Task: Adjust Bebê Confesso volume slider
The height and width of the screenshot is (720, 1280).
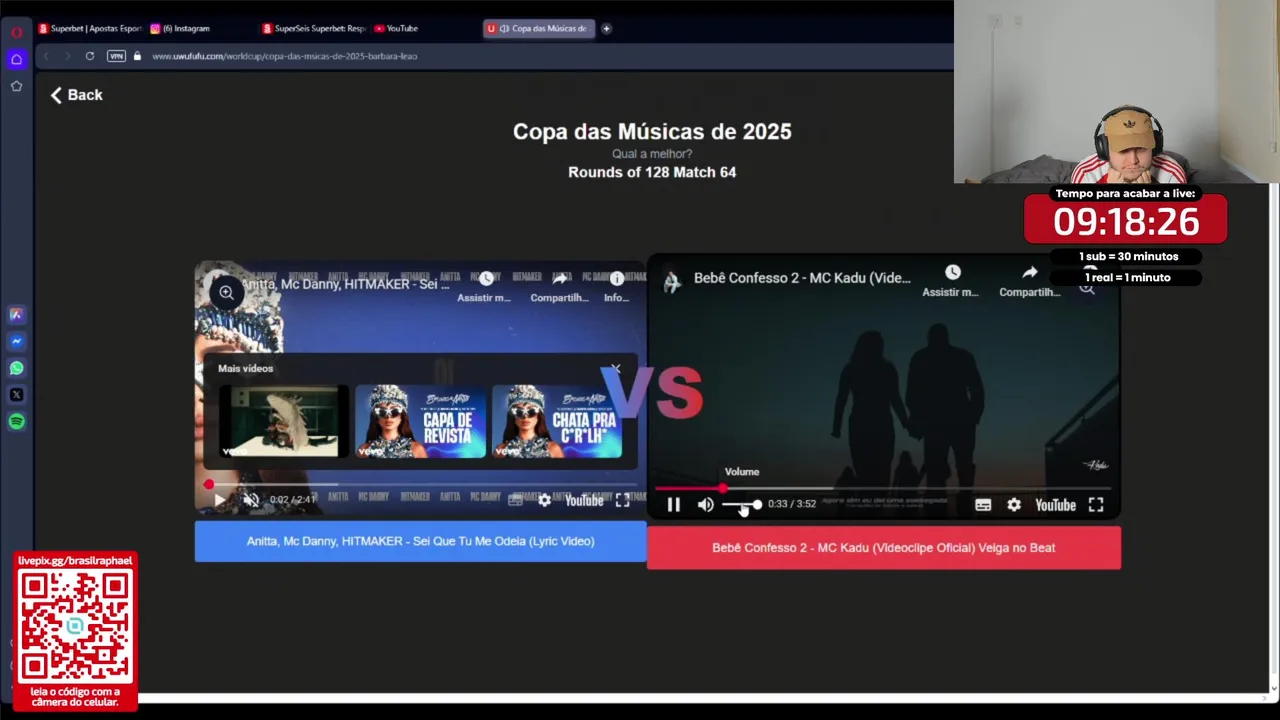Action: tap(741, 505)
